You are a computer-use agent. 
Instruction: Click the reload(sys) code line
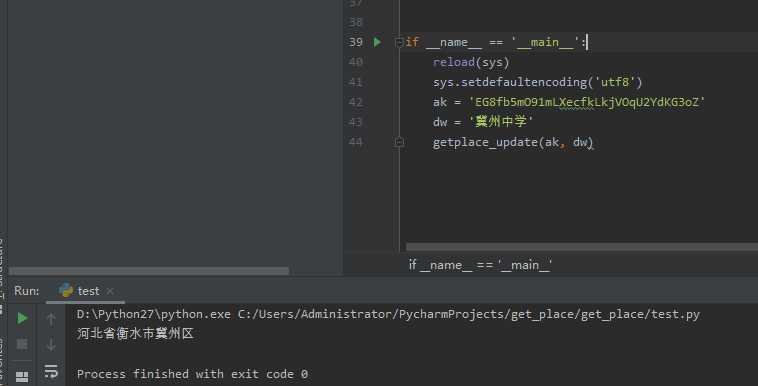[x=471, y=62]
